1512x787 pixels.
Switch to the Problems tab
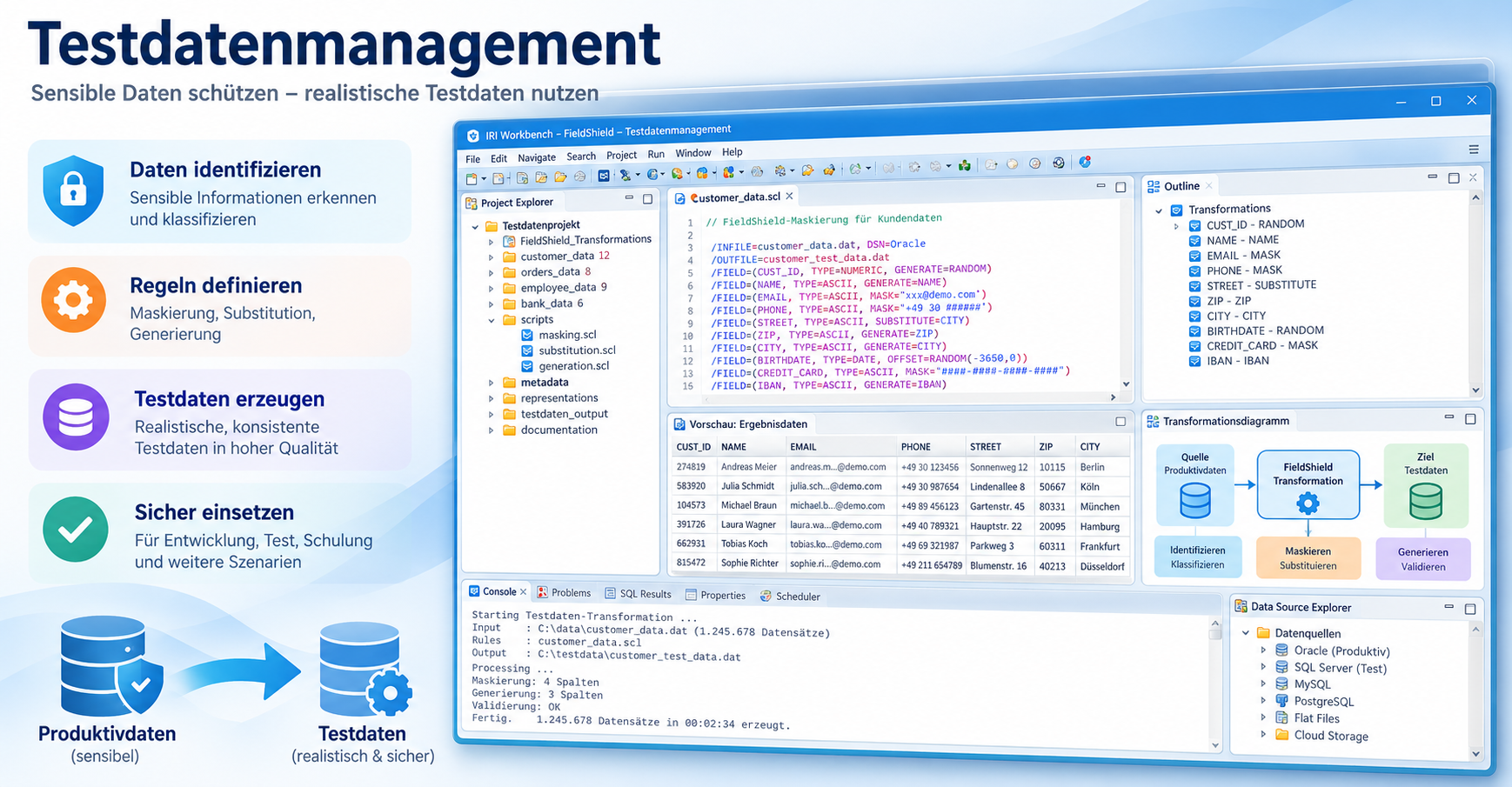click(x=564, y=593)
